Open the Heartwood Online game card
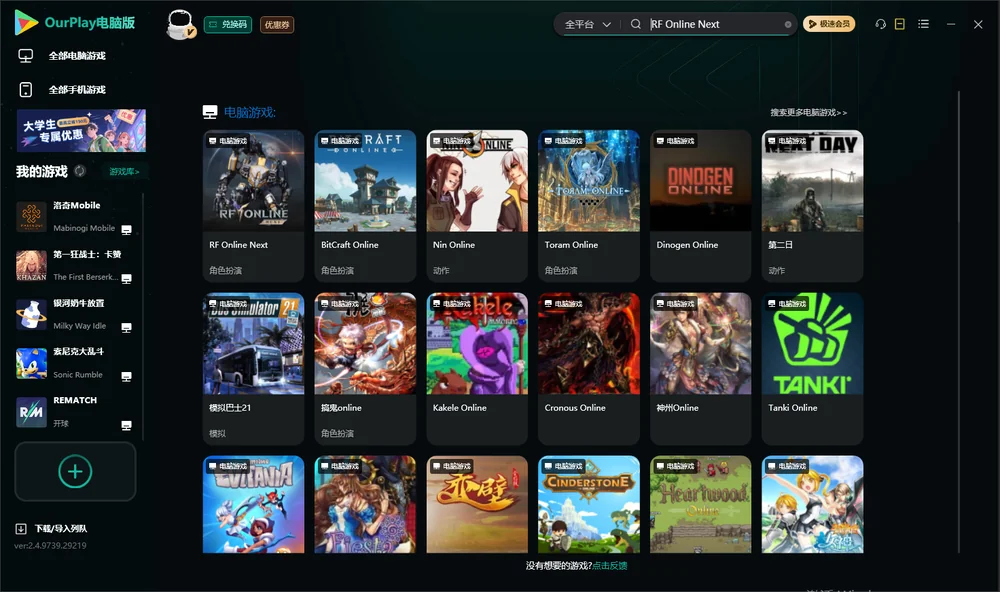 point(700,504)
